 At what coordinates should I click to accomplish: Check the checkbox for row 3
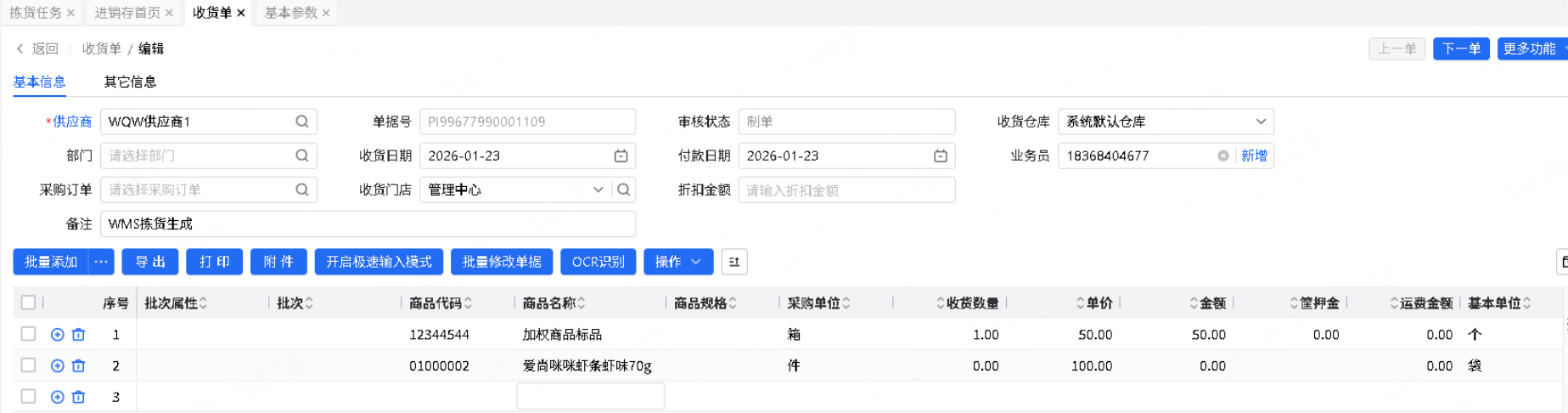pyautogui.click(x=28, y=396)
